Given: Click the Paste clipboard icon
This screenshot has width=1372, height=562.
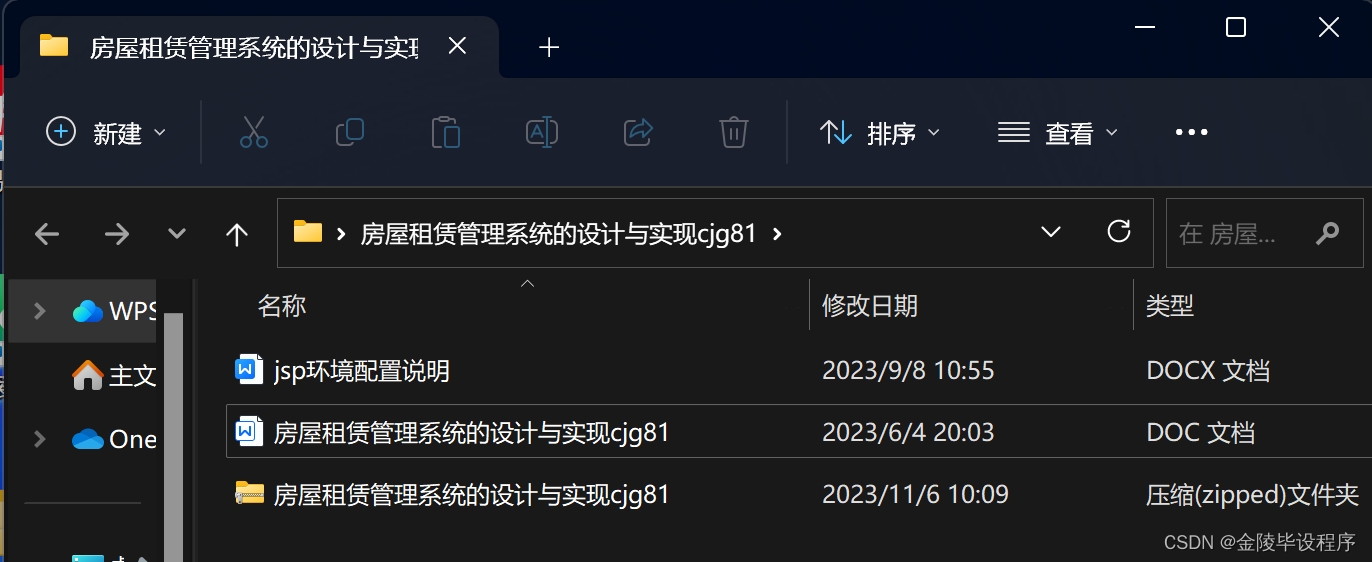Looking at the screenshot, I should [446, 132].
